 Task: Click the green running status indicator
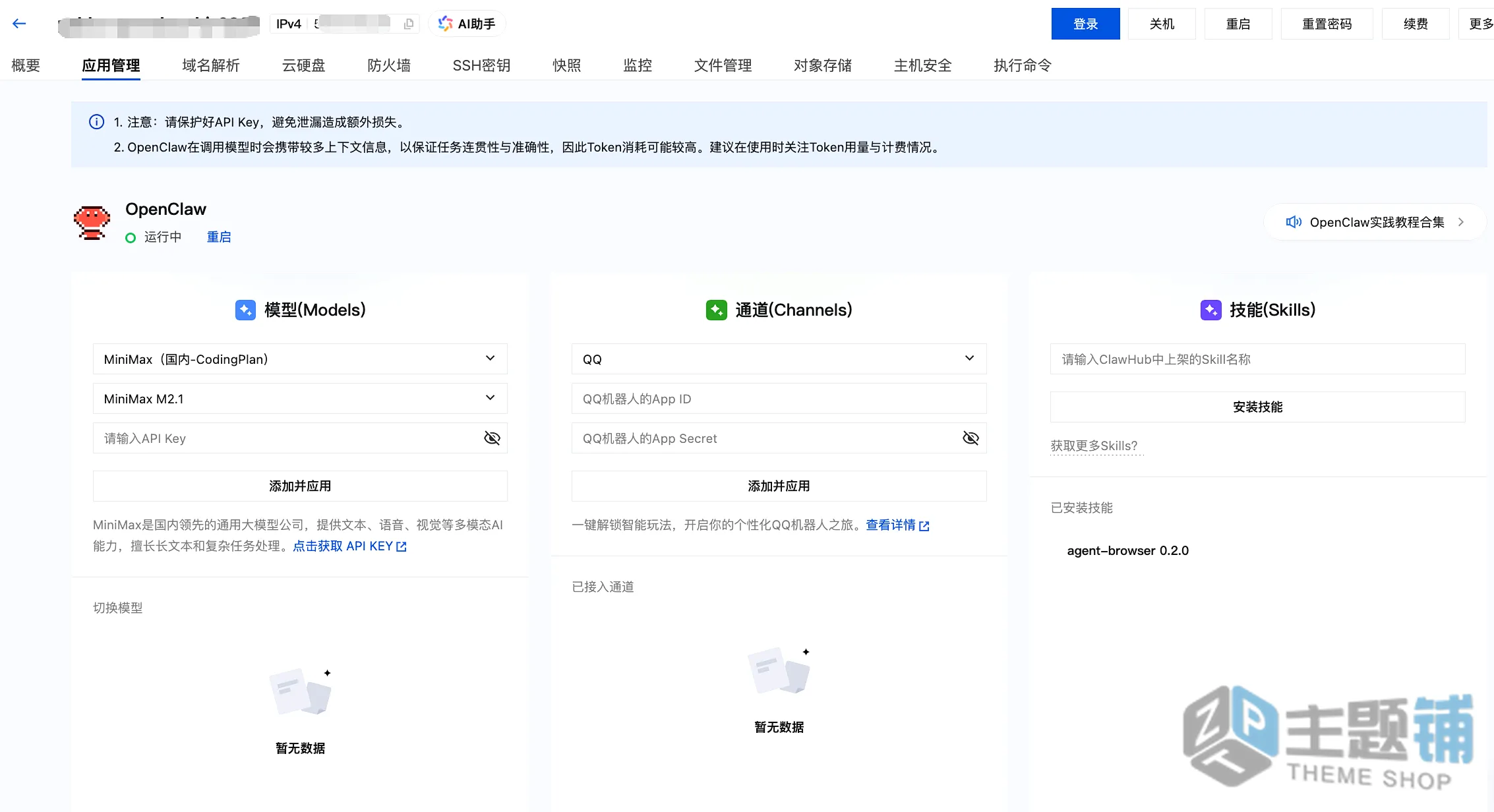131,238
